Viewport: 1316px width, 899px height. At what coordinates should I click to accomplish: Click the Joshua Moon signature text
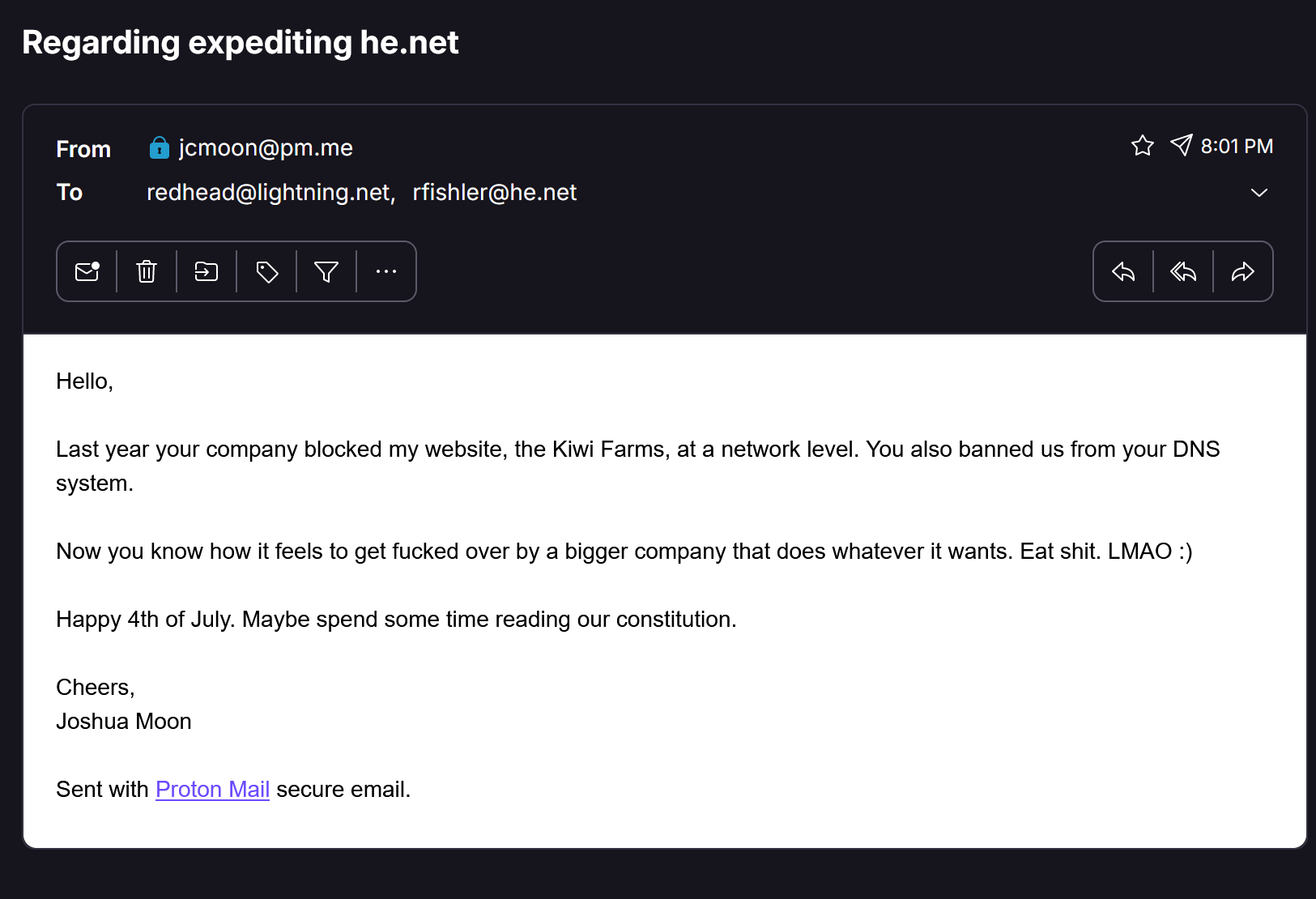pos(124,721)
